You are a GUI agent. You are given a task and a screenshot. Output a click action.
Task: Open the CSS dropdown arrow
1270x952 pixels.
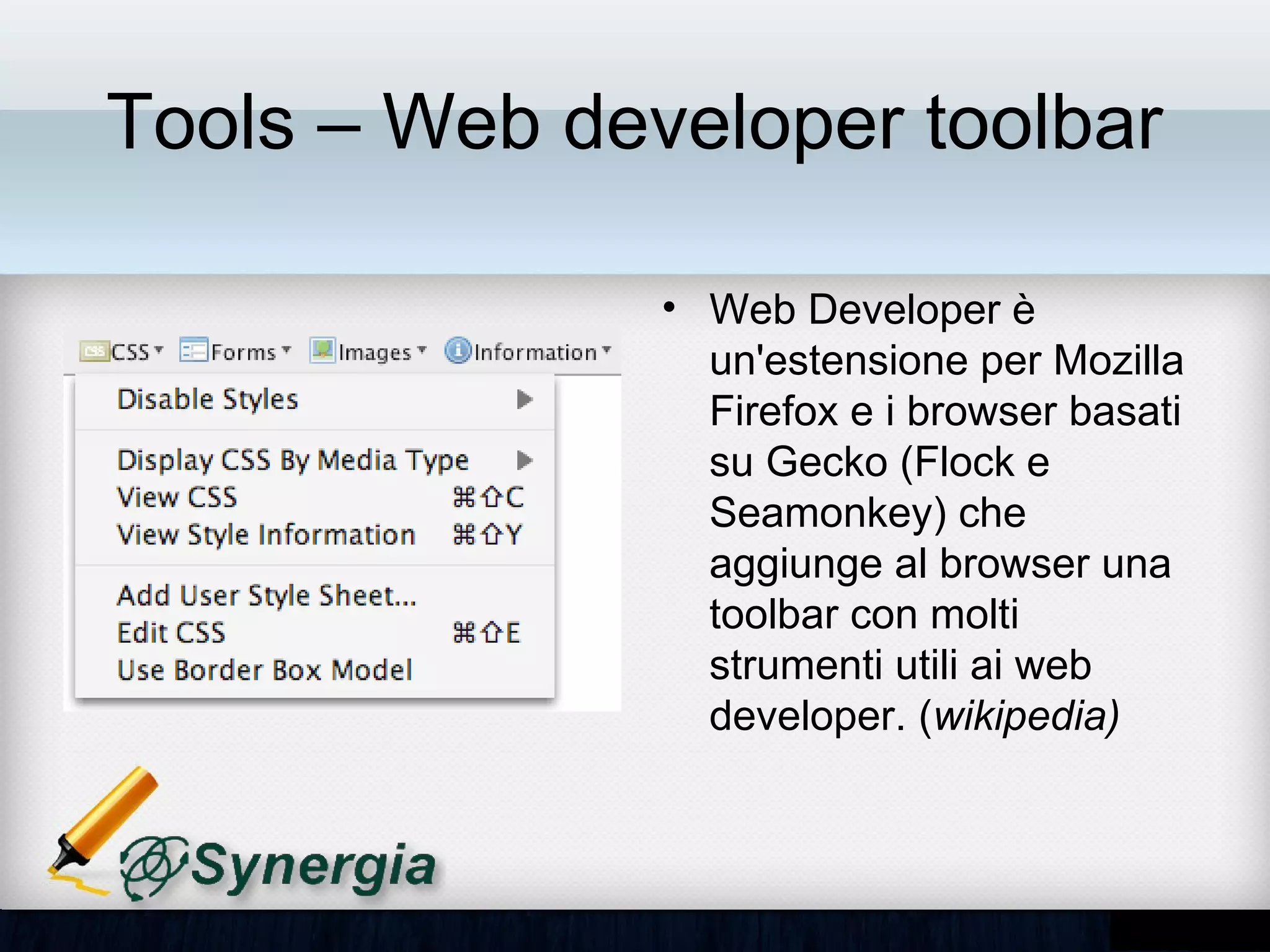point(159,350)
